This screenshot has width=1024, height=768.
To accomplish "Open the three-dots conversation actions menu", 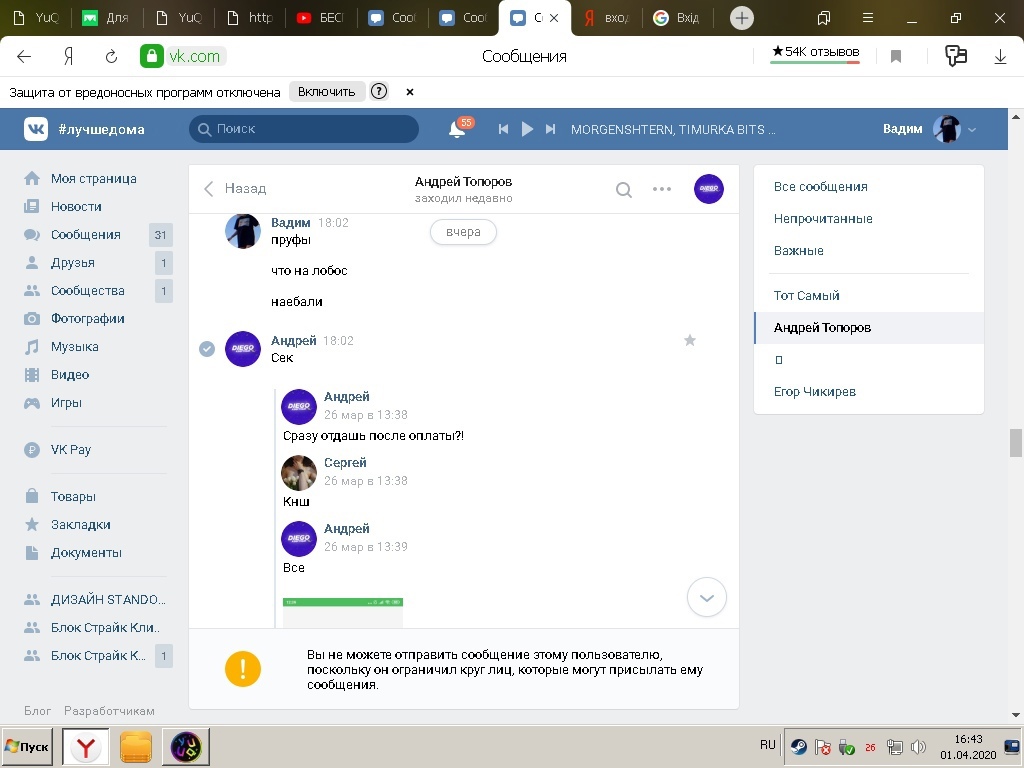I will click(x=662, y=189).
